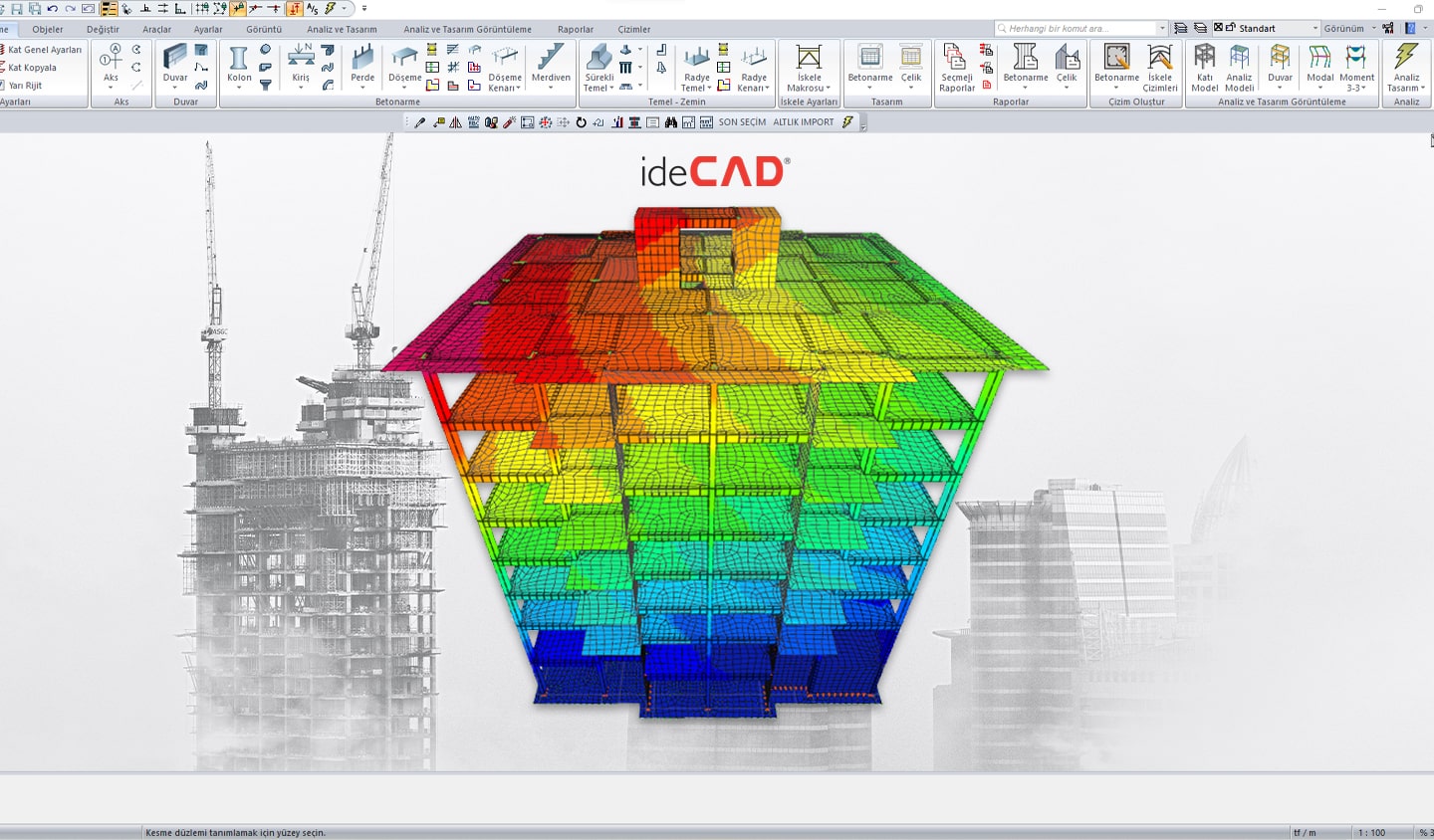
Task: Click the ALTLIK IMPORT button
Action: (x=804, y=122)
